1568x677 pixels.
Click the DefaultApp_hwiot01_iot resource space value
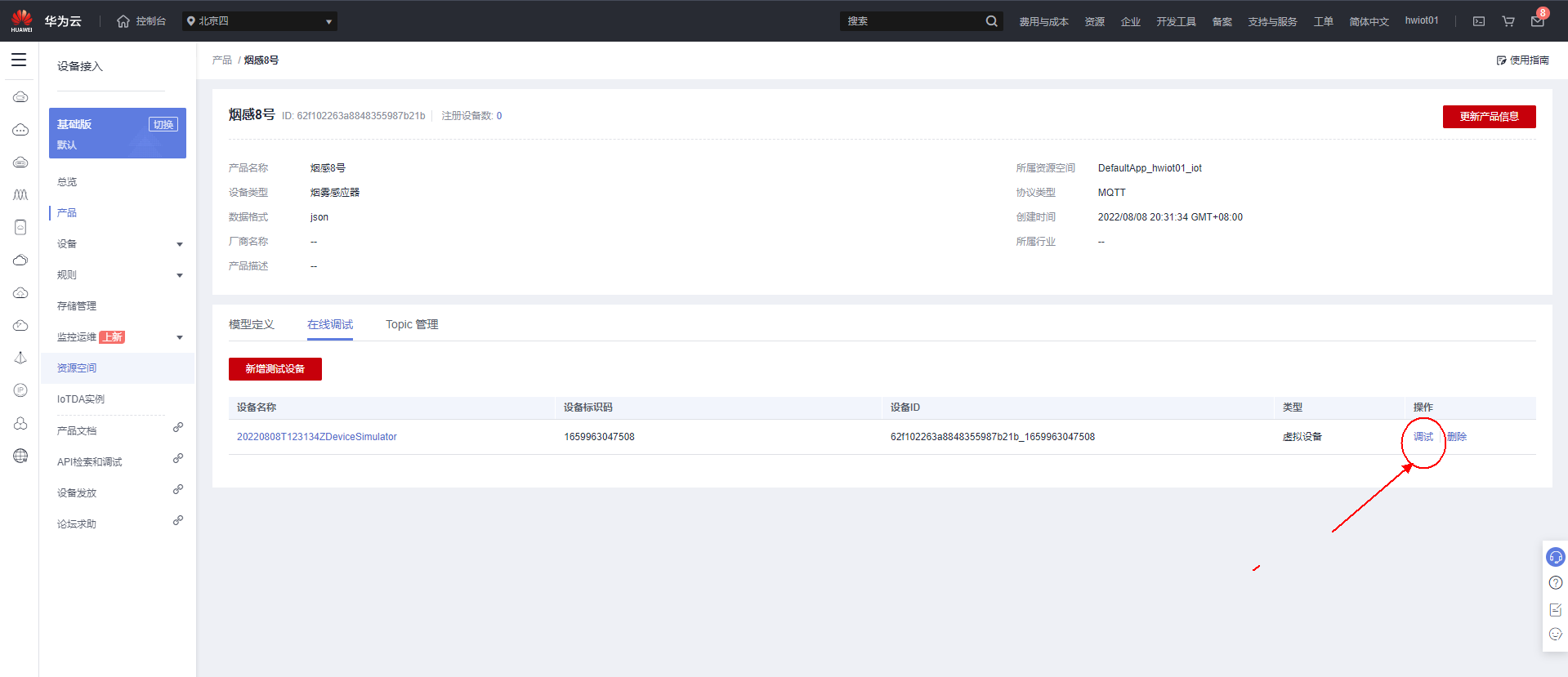click(1150, 168)
